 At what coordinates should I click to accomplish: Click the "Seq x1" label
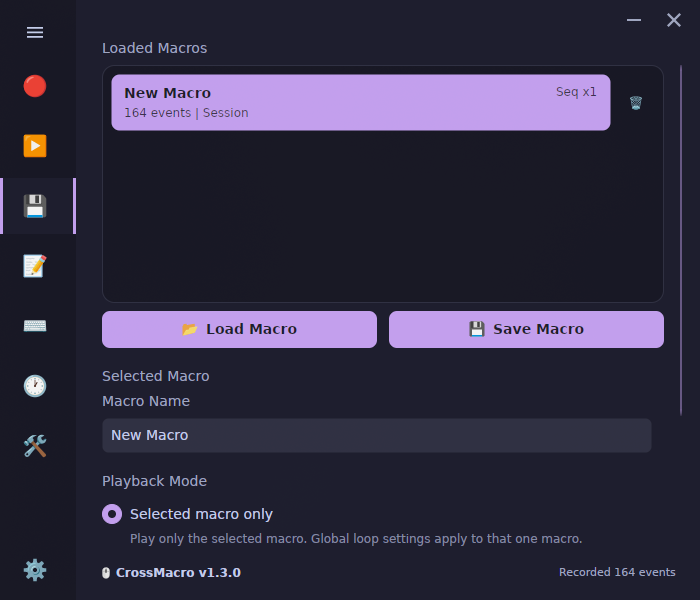point(576,92)
